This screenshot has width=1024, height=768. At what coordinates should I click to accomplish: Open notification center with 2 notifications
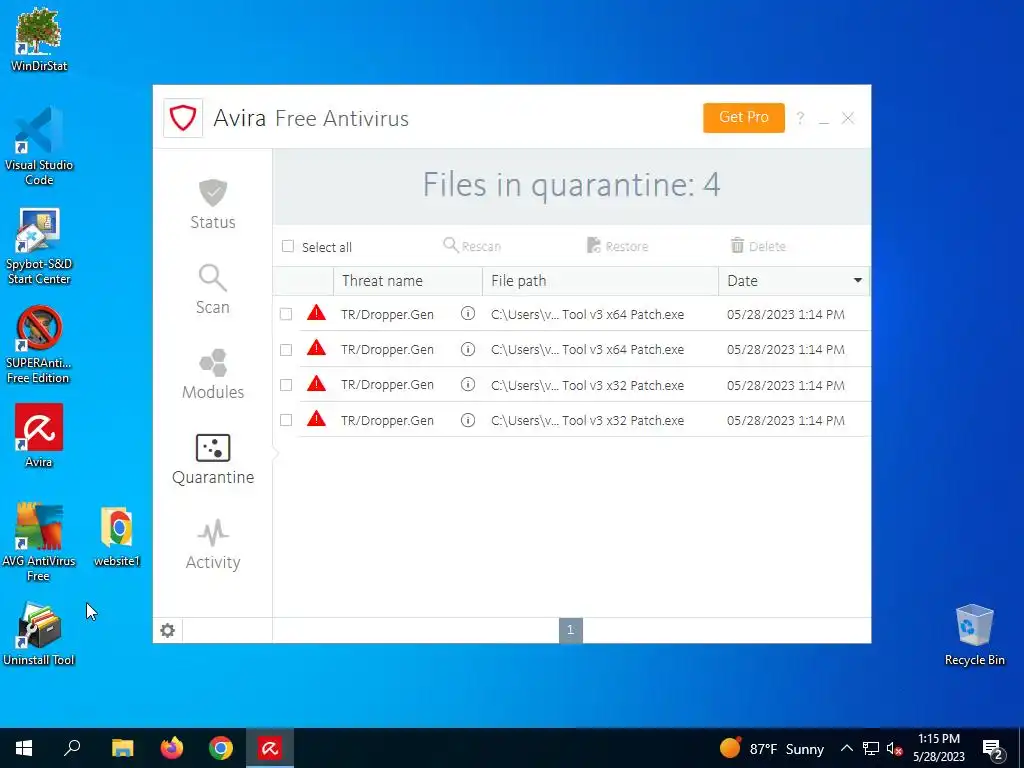tap(993, 749)
